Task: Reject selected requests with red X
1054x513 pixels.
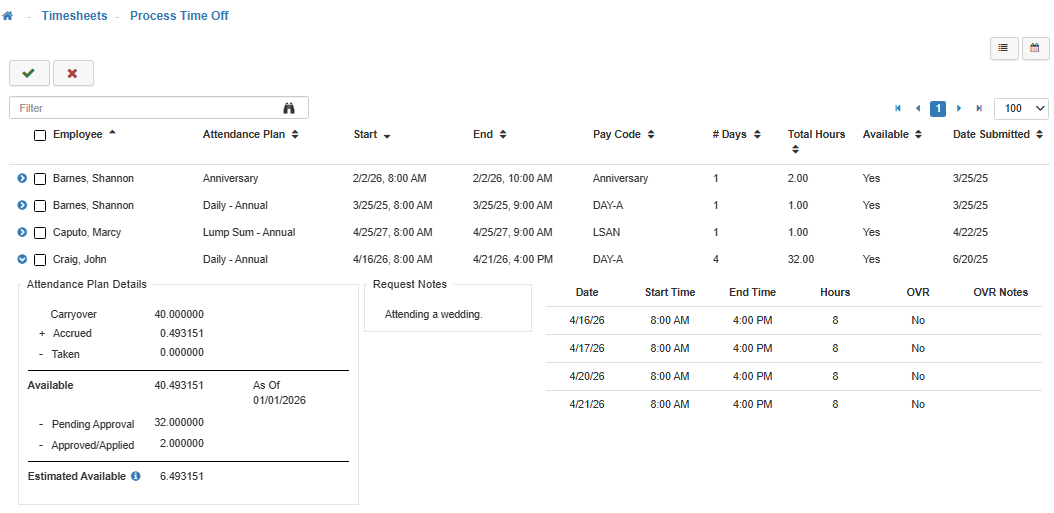Action: [73, 73]
